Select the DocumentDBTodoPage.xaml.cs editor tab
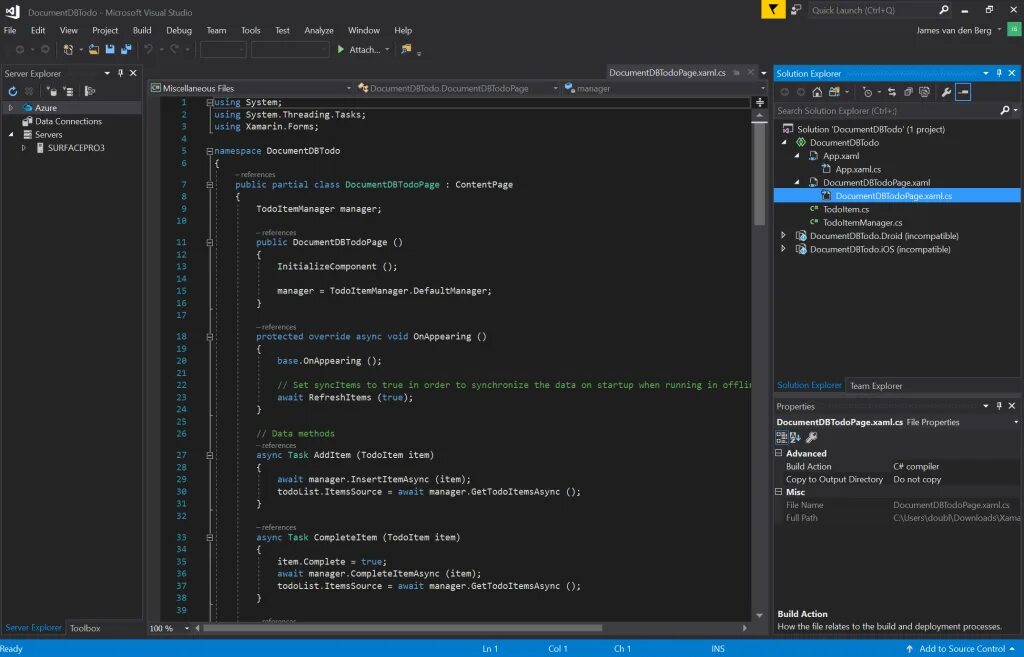This screenshot has height=657, width=1024. (667, 72)
